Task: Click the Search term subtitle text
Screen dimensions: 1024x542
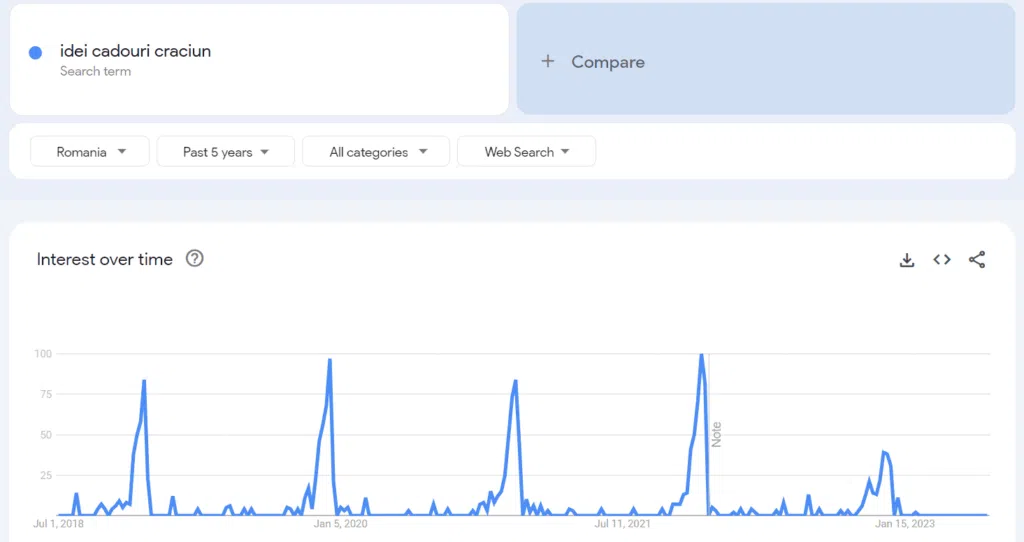Action: click(x=95, y=71)
